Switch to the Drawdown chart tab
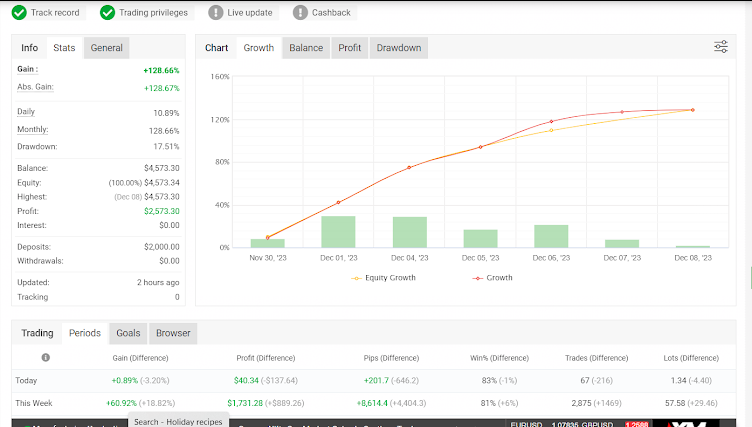The image size is (752, 427). tap(399, 48)
